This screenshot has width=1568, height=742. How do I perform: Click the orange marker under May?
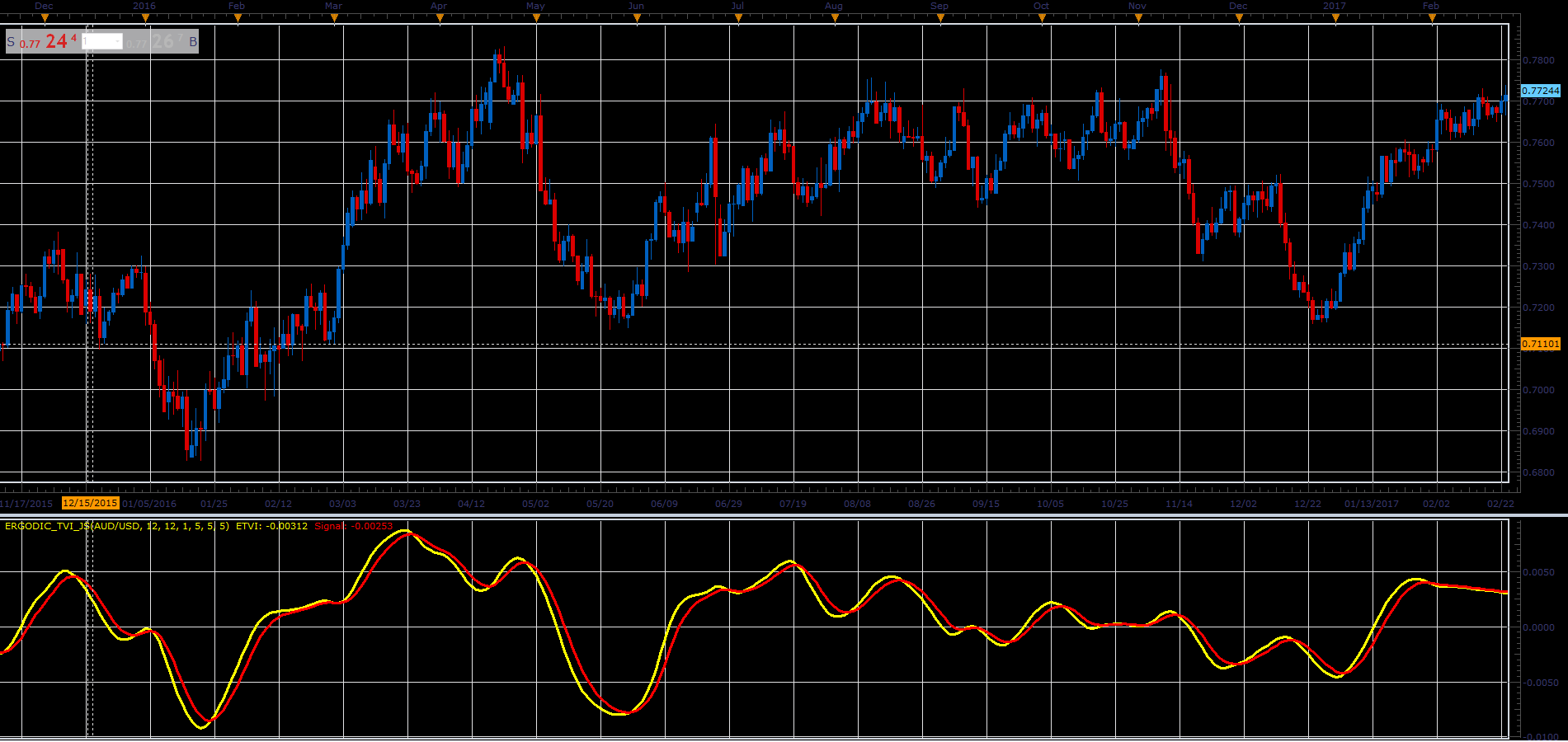[x=536, y=18]
